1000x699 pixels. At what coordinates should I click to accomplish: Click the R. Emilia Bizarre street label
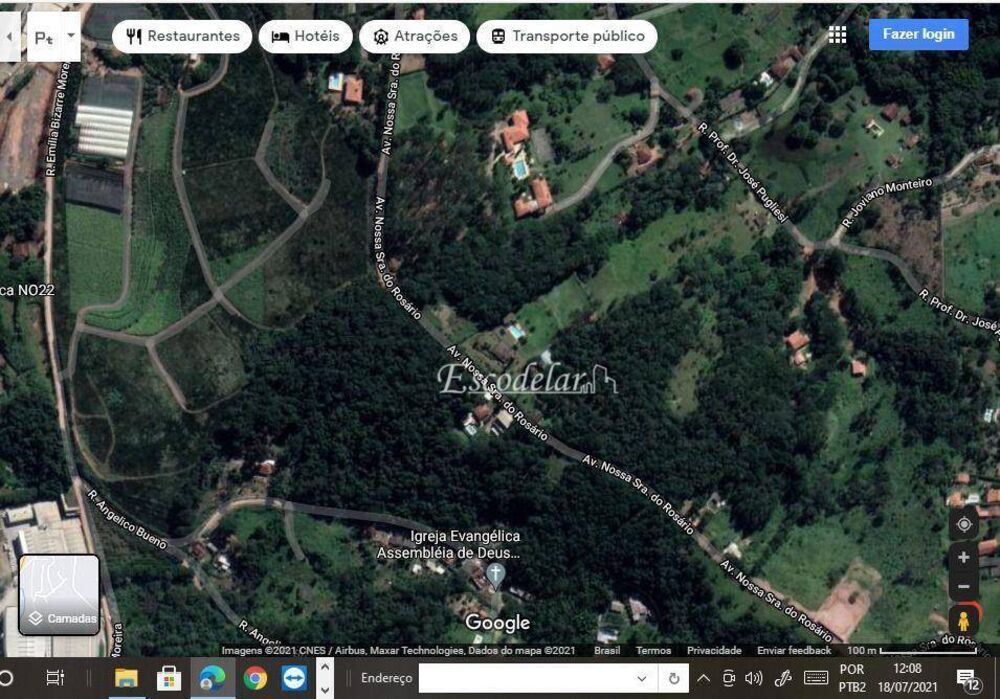pyautogui.click(x=57, y=119)
